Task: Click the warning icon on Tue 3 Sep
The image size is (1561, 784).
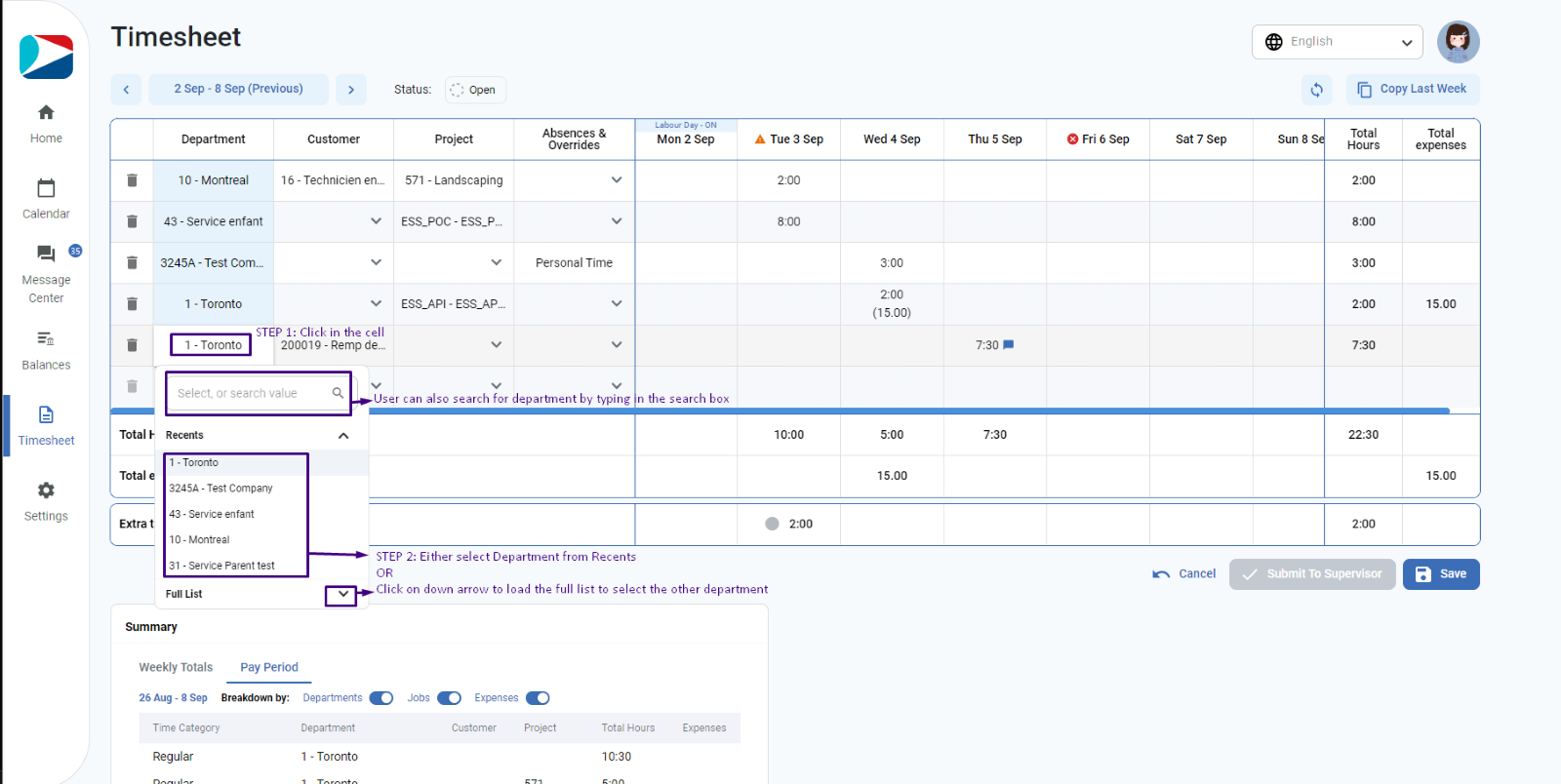Action: click(760, 139)
